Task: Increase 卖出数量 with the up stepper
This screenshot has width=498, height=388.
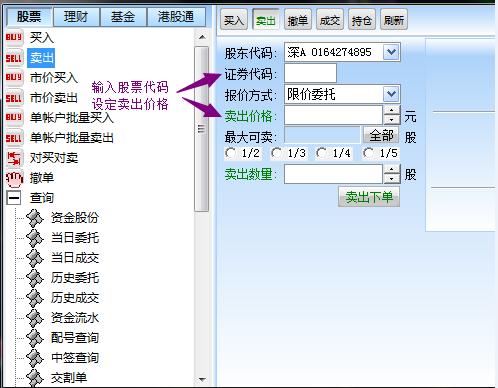Action: [x=391, y=169]
